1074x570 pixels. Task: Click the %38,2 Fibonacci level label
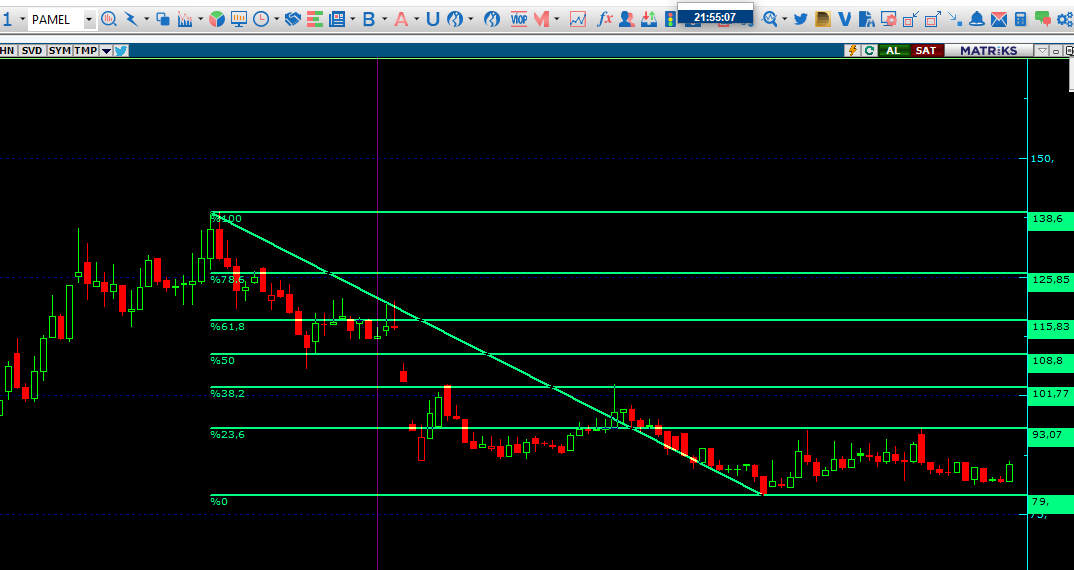[x=227, y=393]
